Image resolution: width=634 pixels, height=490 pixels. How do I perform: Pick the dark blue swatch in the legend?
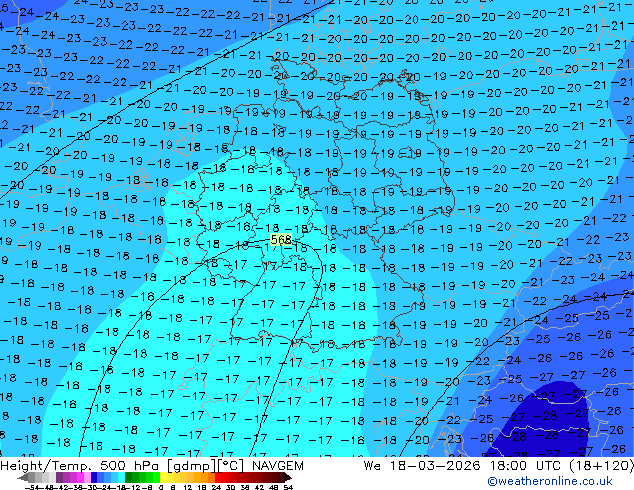(x=94, y=477)
